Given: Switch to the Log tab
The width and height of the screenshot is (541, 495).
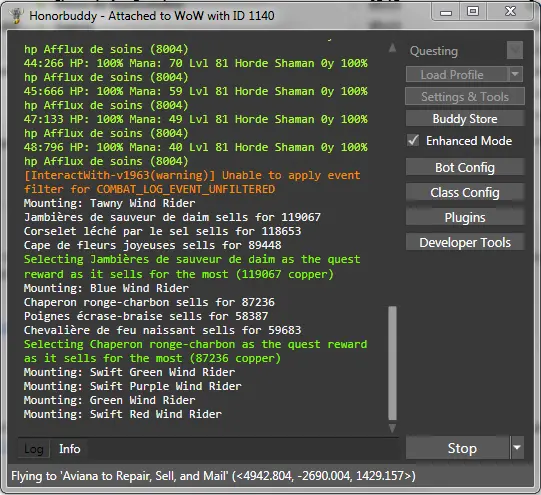Looking at the screenshot, I should (34, 449).
